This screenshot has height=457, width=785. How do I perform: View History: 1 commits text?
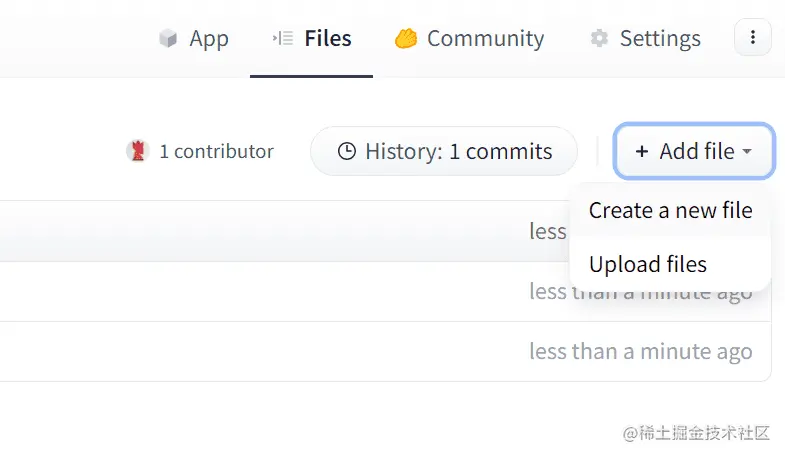point(458,152)
